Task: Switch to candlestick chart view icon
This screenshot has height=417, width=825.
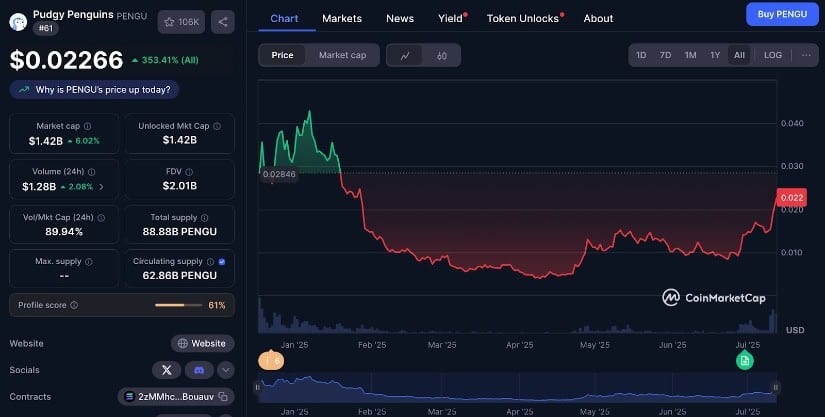Action: click(x=442, y=56)
